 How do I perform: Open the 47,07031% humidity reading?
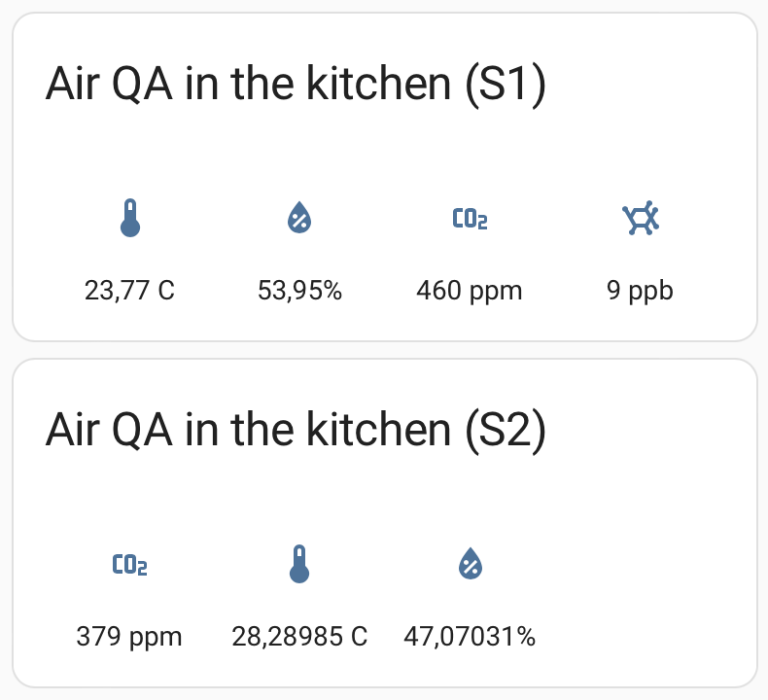coord(470,637)
